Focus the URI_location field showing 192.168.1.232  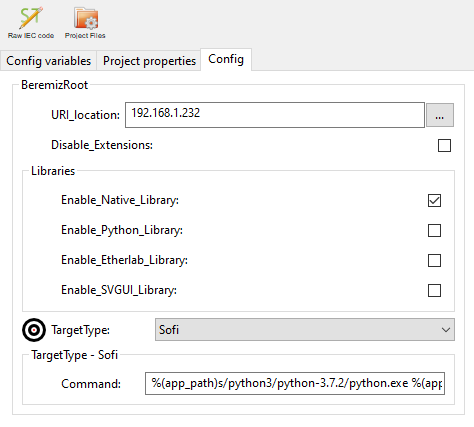pyautogui.click(x=275, y=115)
